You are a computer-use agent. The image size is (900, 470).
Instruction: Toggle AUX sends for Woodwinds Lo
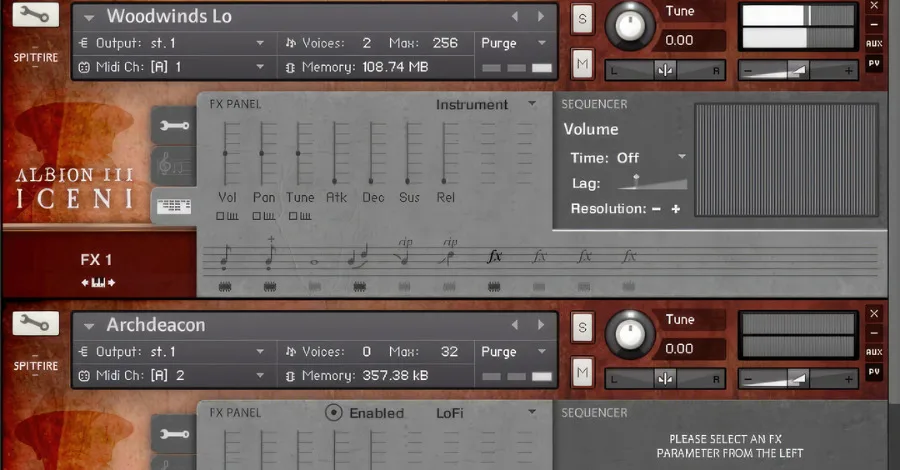874,44
